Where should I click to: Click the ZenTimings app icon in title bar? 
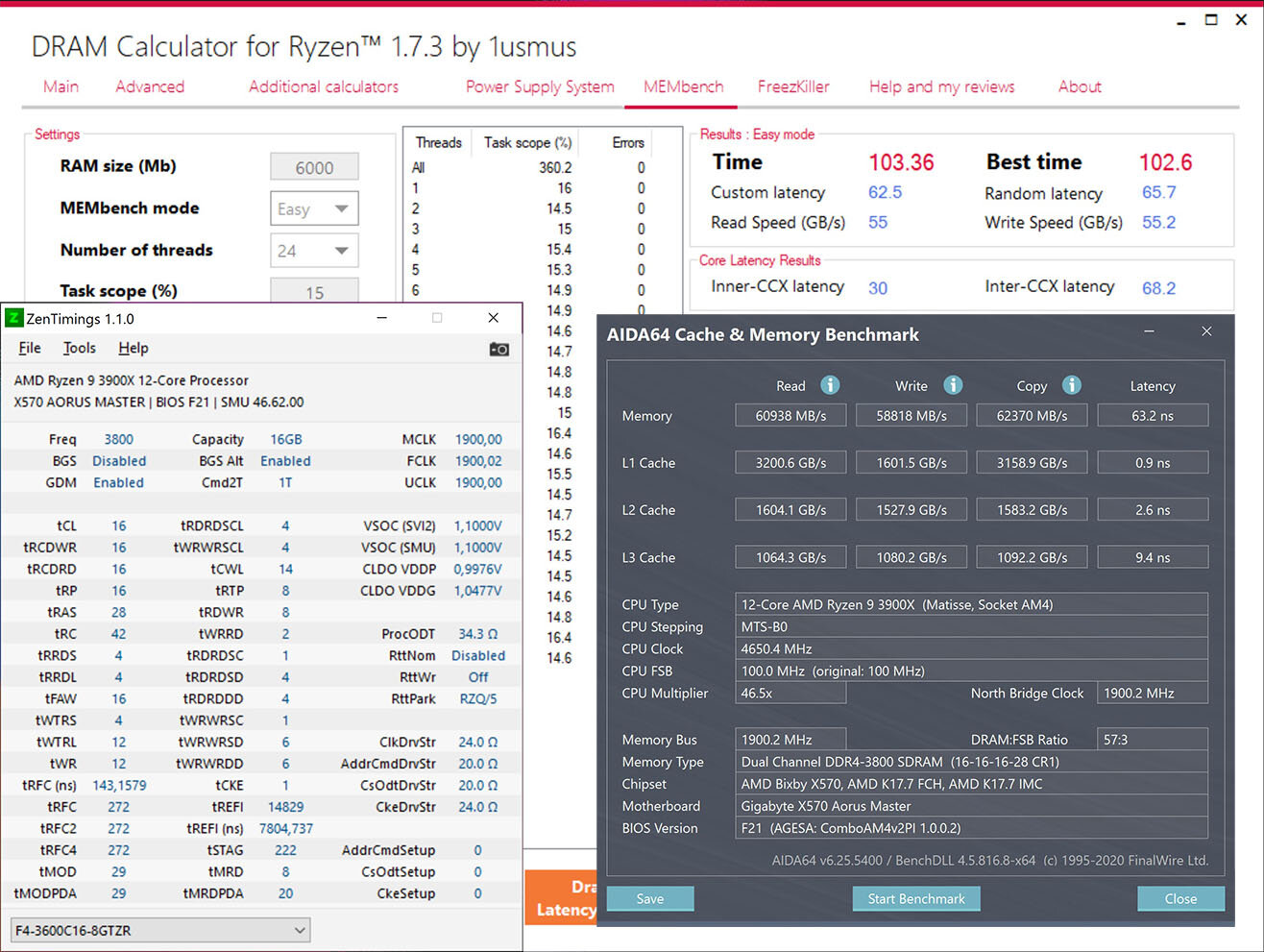[x=13, y=318]
